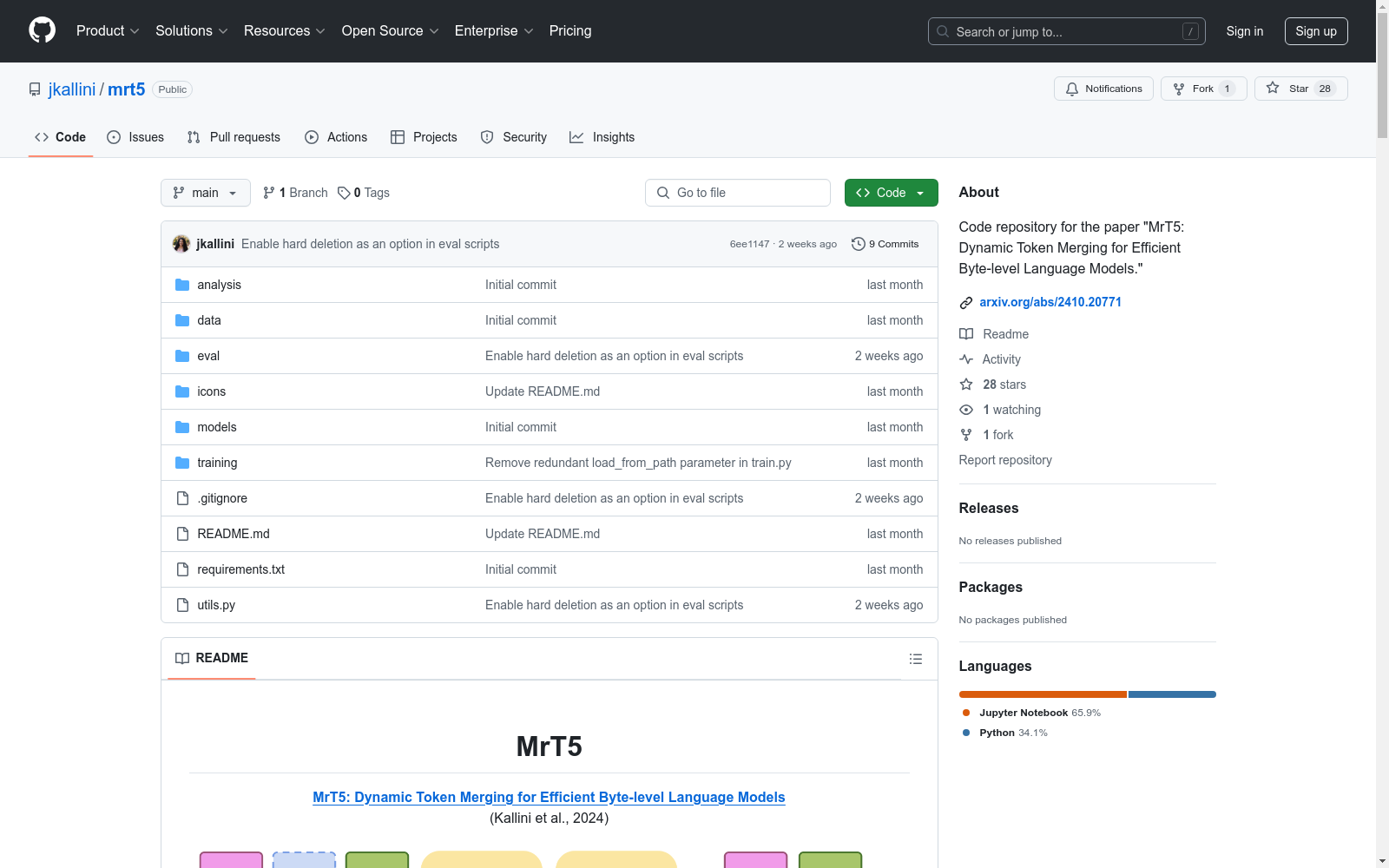Viewport: 1389px width, 868px height.
Task: View the 9 Commits history
Action: pos(885,244)
